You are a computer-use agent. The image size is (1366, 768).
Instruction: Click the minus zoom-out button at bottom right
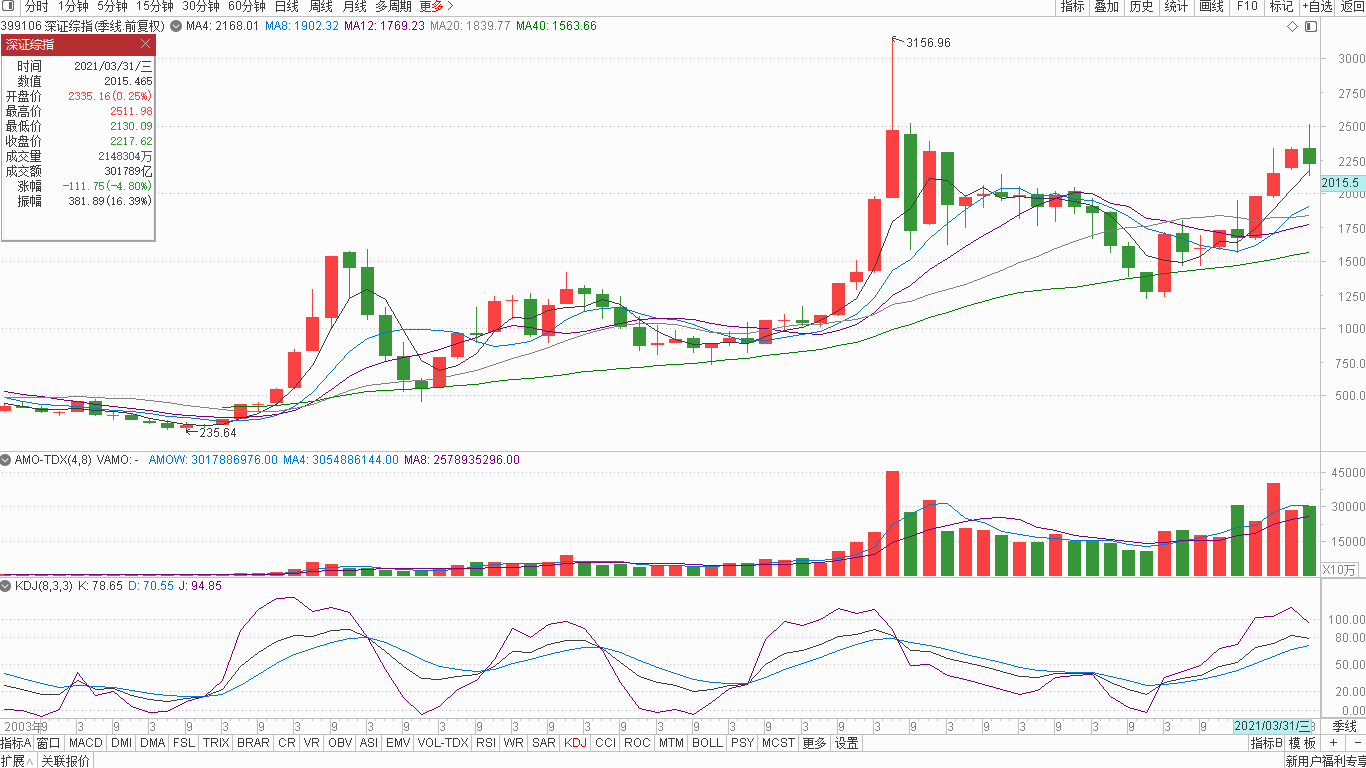pyautogui.click(x=1356, y=743)
